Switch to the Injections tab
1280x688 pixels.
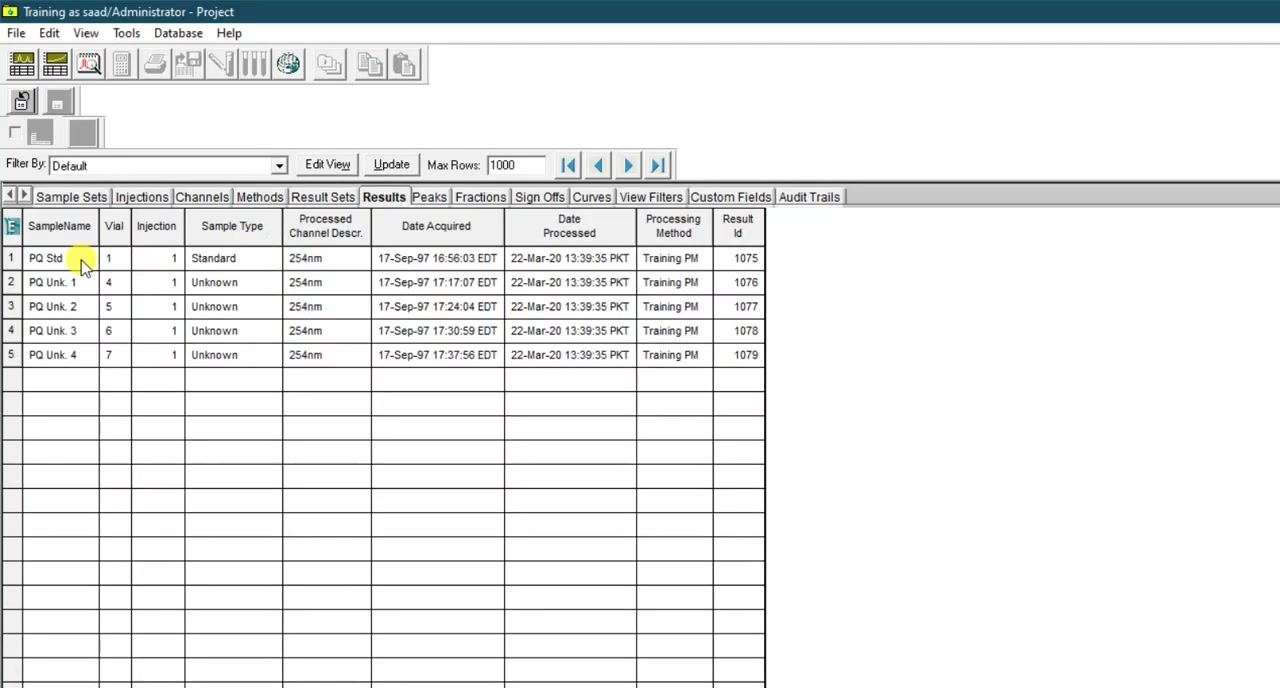pos(142,197)
